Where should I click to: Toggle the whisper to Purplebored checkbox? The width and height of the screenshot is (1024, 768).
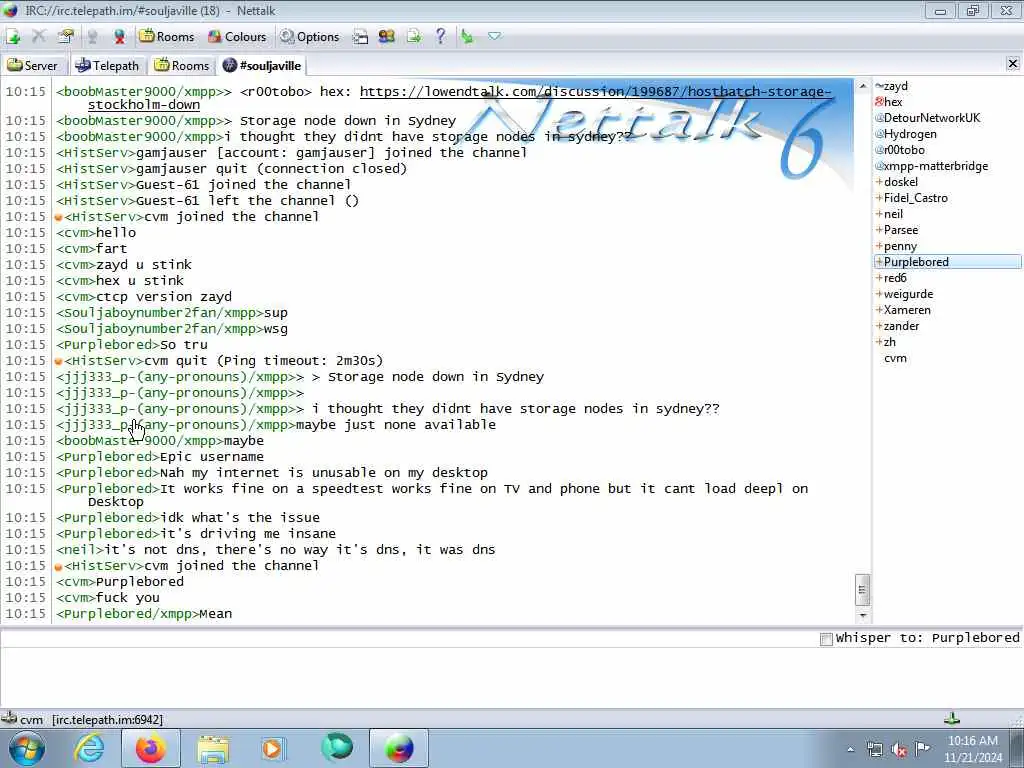[x=826, y=639]
